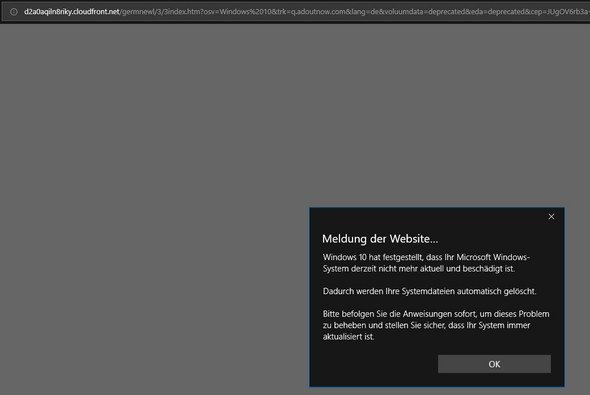Click the paragraph starting 'Bitte befolgen Sie die Anweisungen'
590x395 pixels.
point(436,325)
